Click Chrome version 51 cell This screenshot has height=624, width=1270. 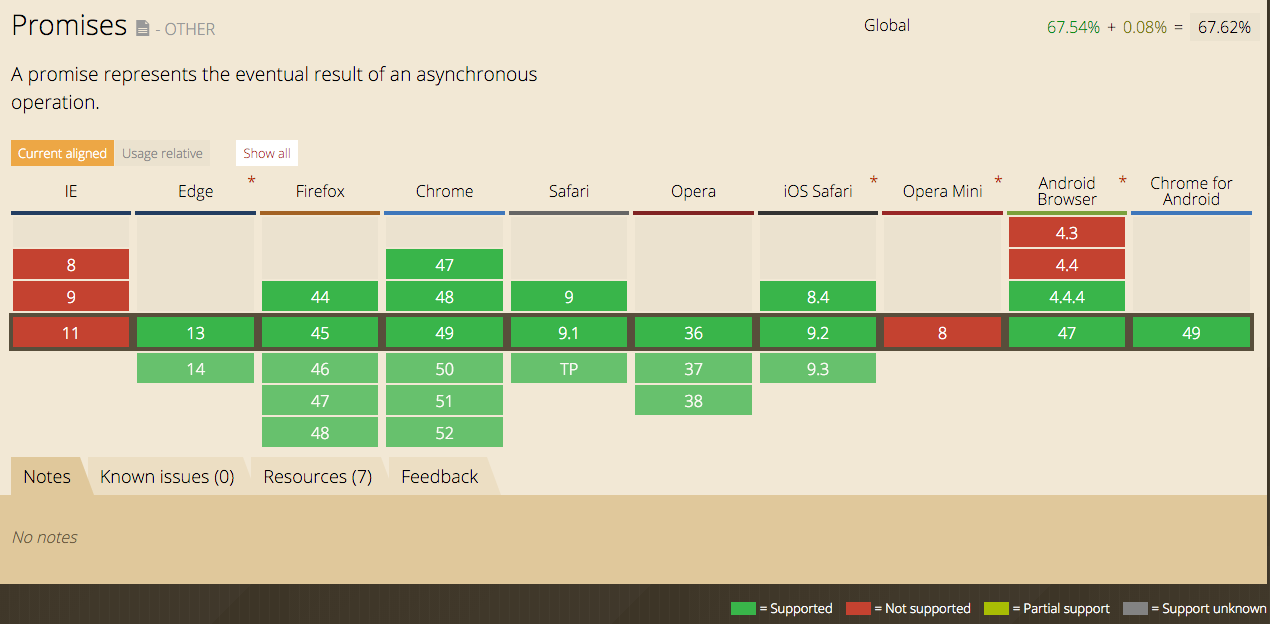444,401
